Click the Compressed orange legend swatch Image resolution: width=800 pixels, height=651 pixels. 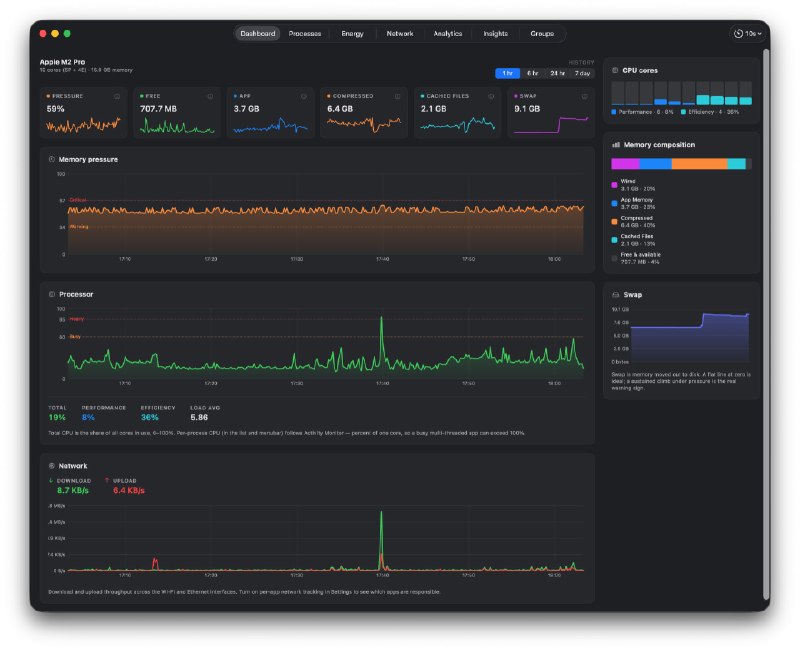(614, 222)
